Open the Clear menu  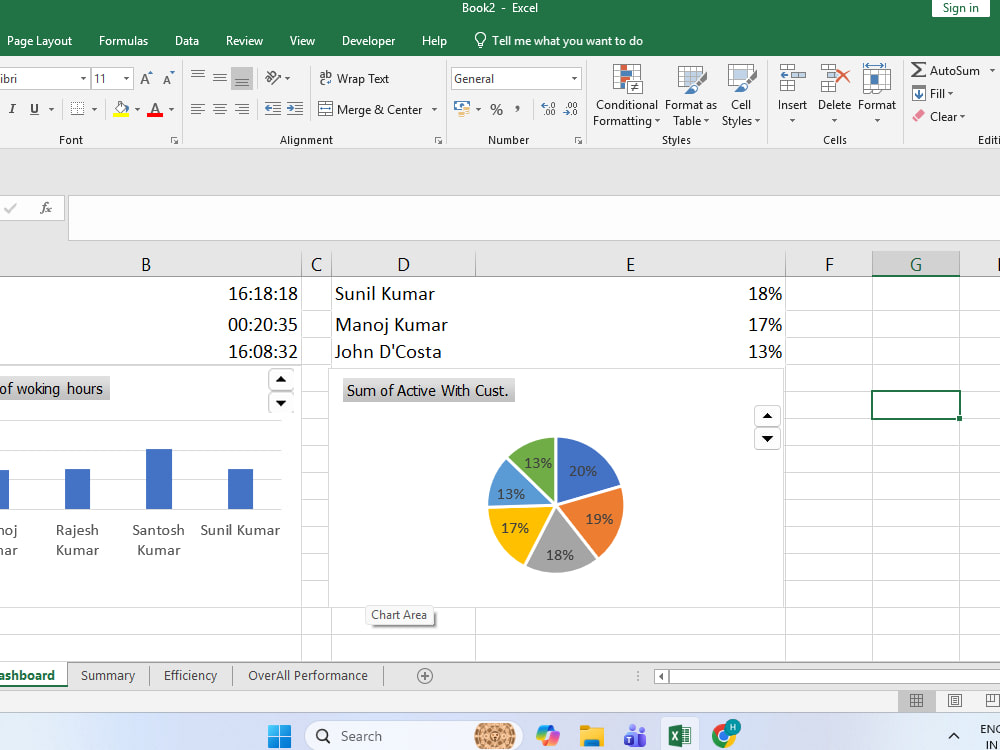(x=939, y=117)
